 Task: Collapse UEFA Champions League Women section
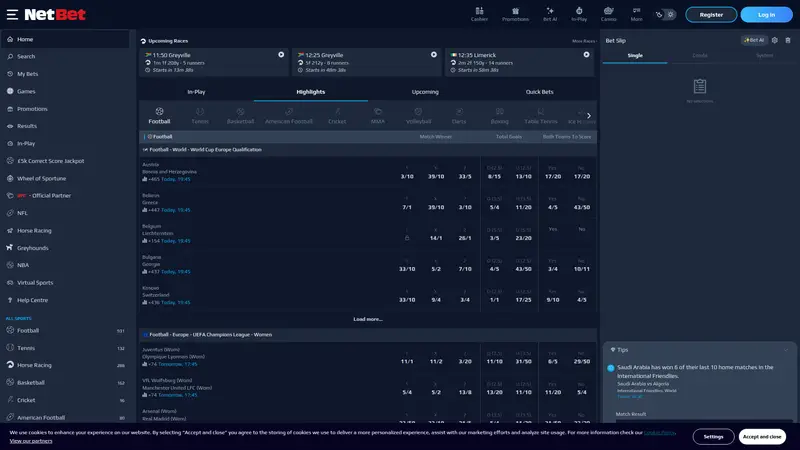click(368, 335)
